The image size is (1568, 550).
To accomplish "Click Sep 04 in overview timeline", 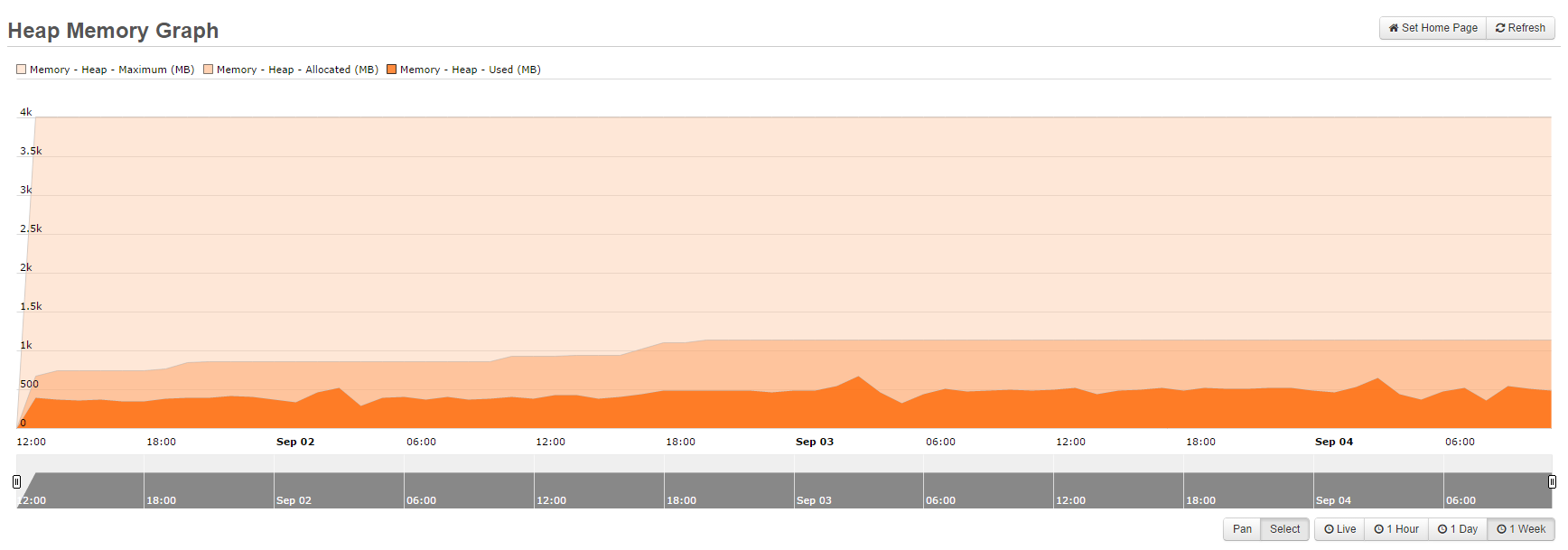I will (1333, 500).
